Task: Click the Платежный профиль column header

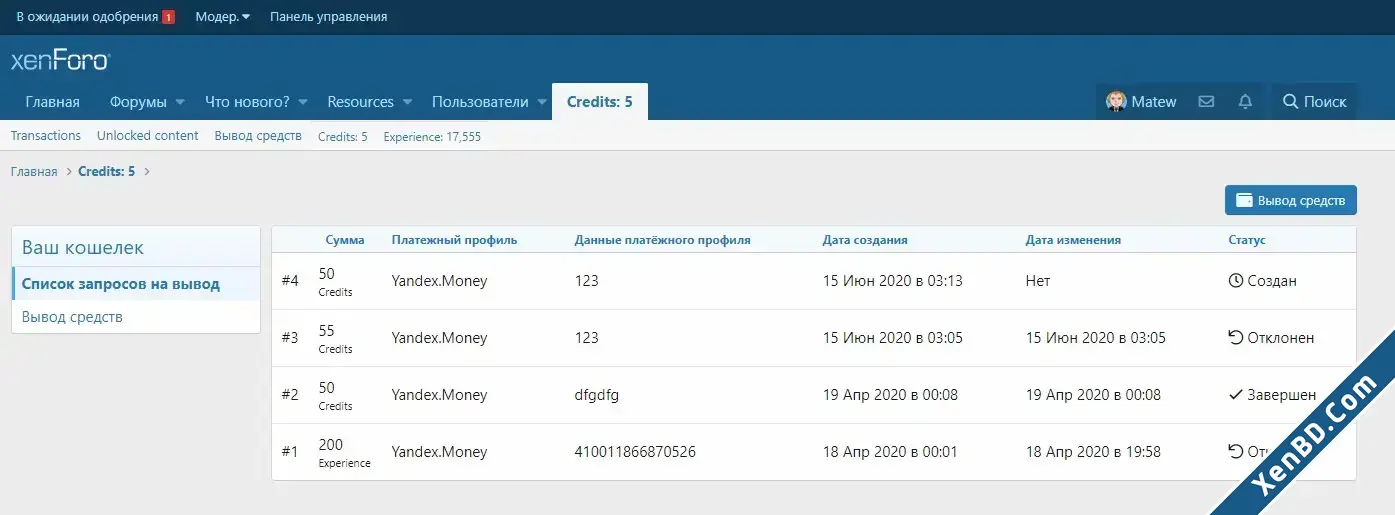Action: pos(454,240)
